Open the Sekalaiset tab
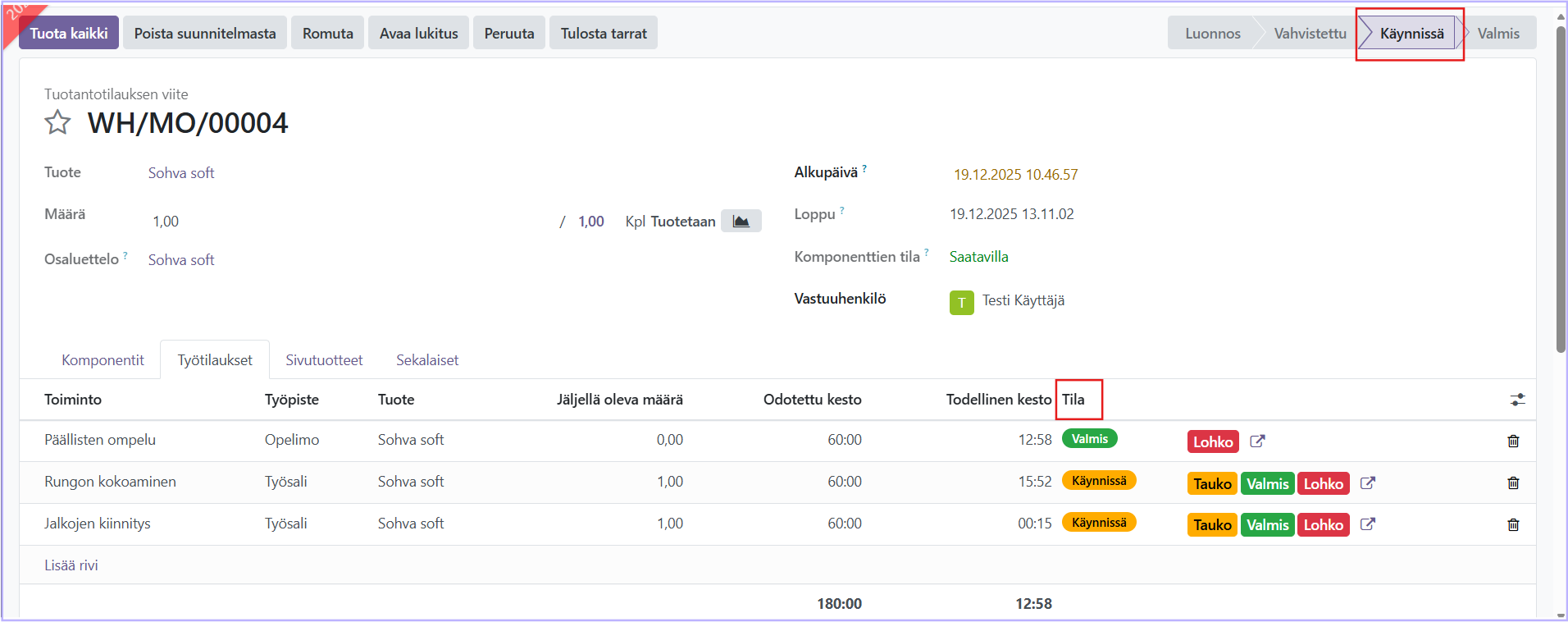1568x622 pixels. click(427, 360)
